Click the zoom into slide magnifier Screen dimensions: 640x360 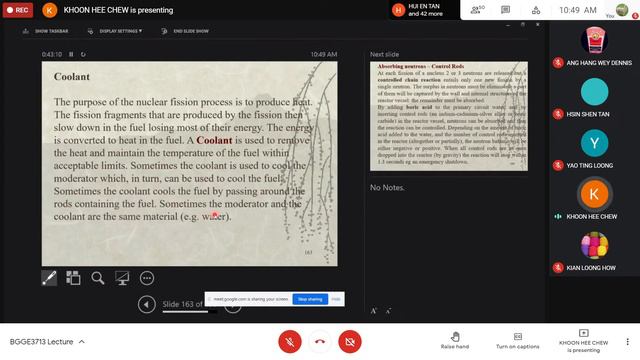pos(98,278)
